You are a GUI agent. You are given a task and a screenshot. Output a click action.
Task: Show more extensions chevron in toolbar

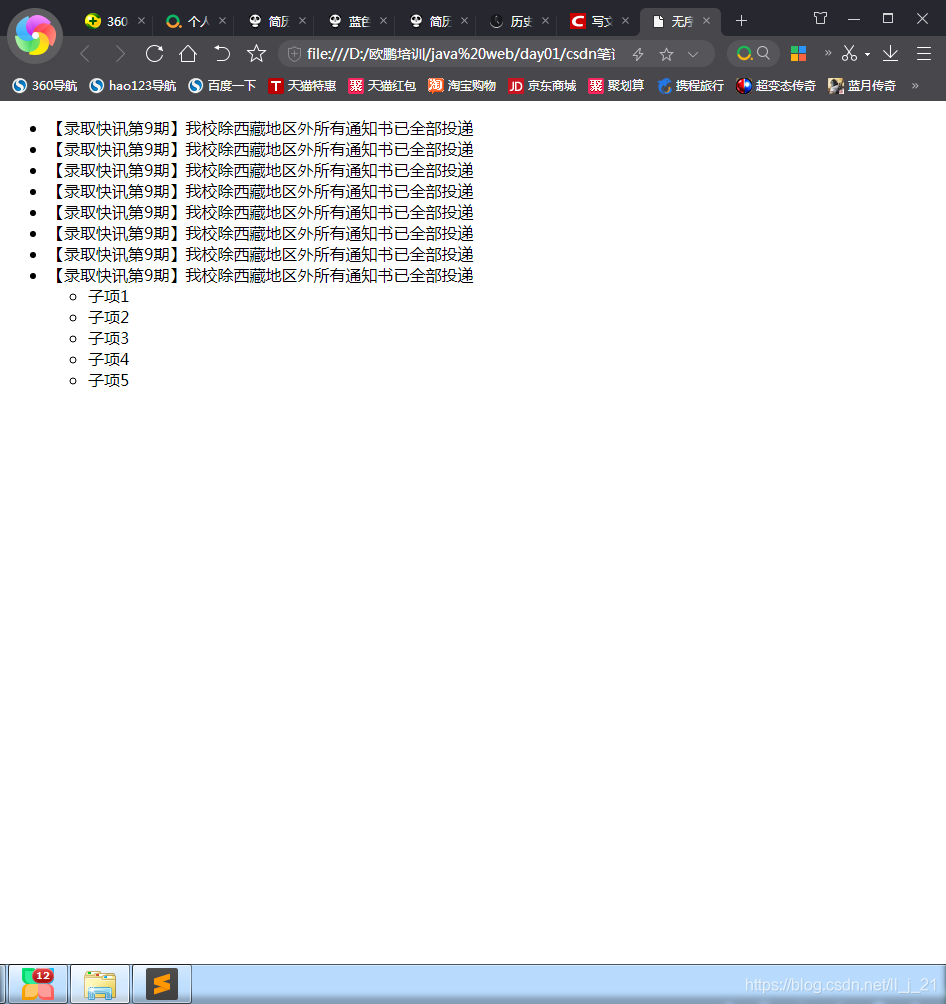828,53
